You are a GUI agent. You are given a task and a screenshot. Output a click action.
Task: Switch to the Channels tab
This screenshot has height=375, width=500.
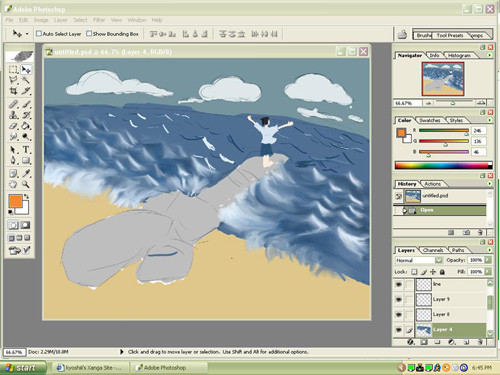[433, 250]
